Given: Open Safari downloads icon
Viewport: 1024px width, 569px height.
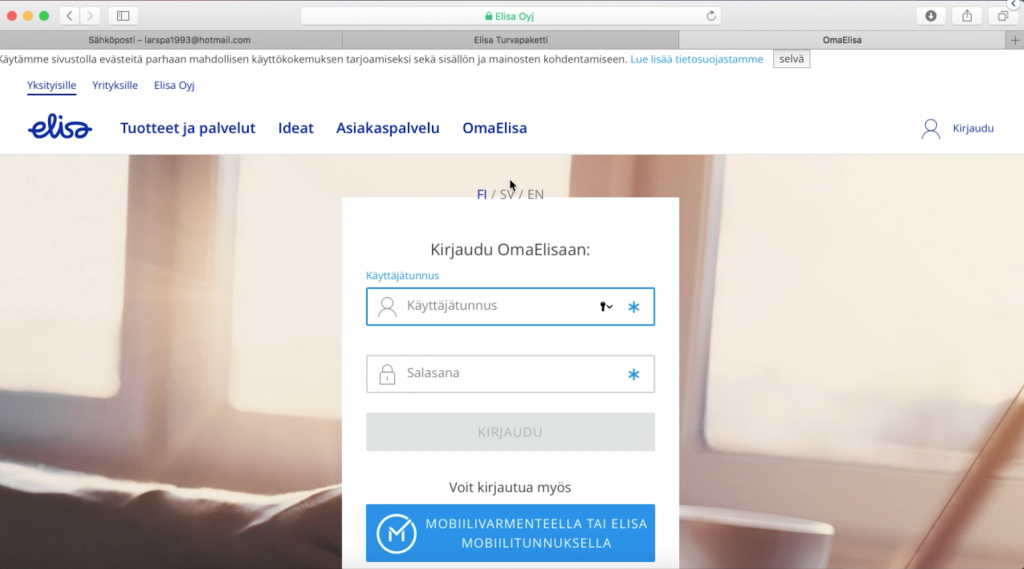Looking at the screenshot, I should [x=931, y=16].
